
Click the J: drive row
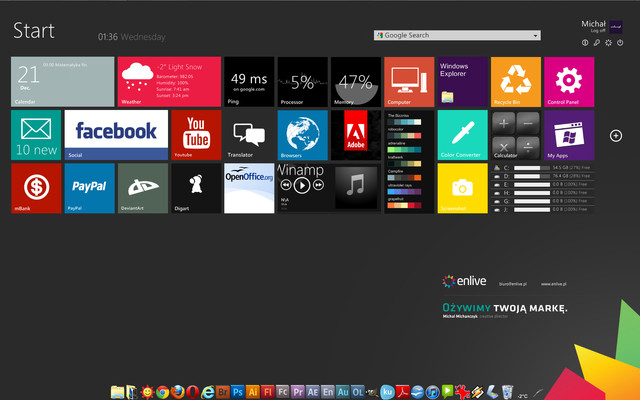pyautogui.click(x=542, y=210)
